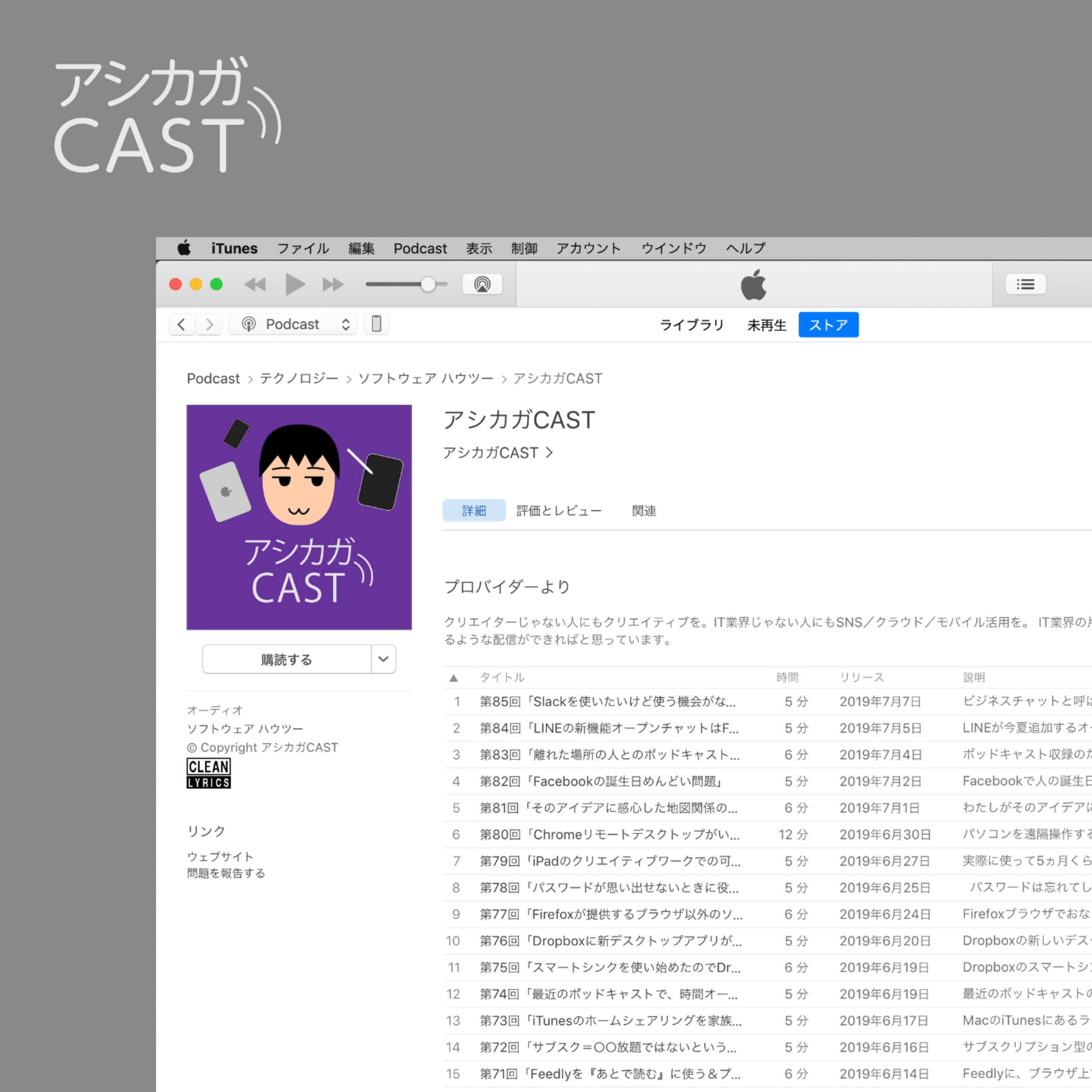1092x1092 pixels.
Task: Click the 12 分 duration cell
Action: click(x=793, y=834)
